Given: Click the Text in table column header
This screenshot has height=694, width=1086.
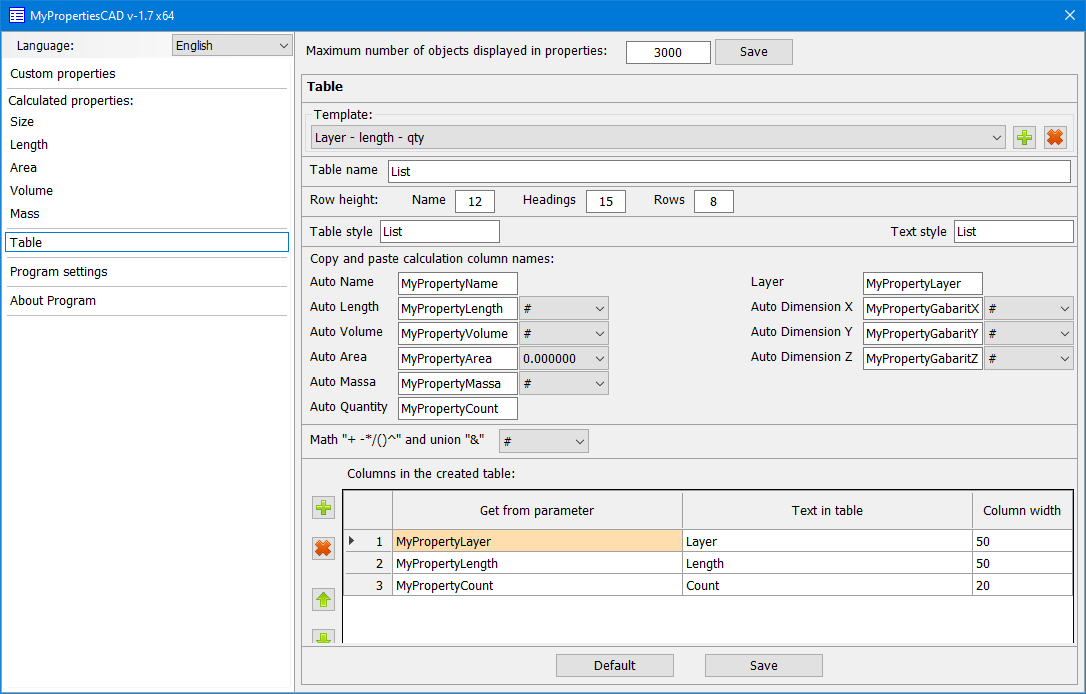Looking at the screenshot, I should (x=828, y=511).
